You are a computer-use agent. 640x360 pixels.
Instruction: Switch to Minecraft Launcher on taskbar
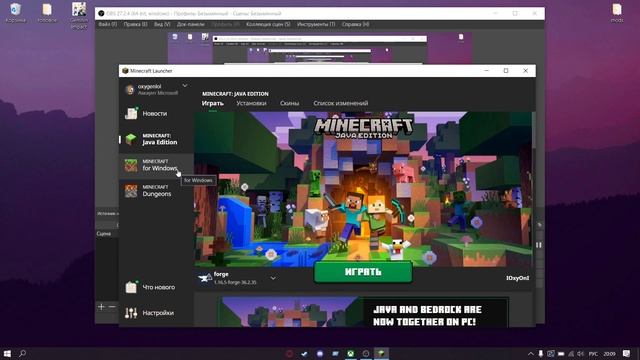(x=381, y=353)
